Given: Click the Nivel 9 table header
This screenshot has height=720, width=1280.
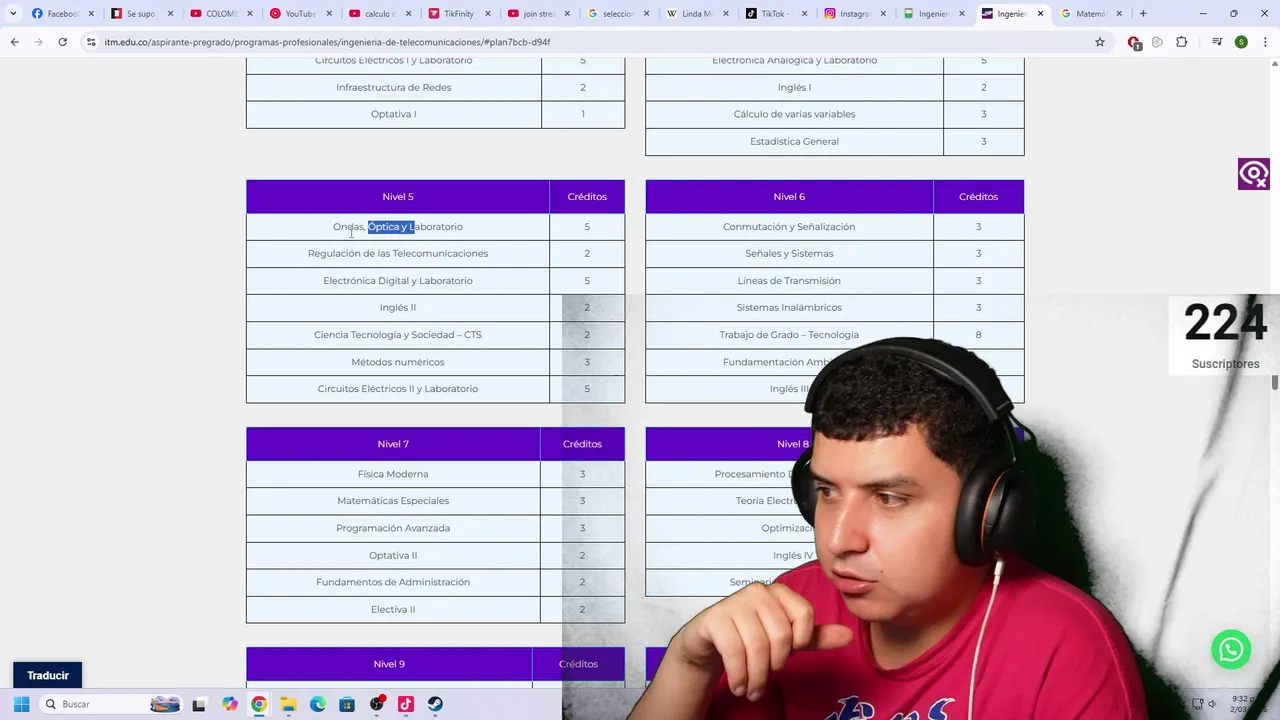Looking at the screenshot, I should click(389, 664).
